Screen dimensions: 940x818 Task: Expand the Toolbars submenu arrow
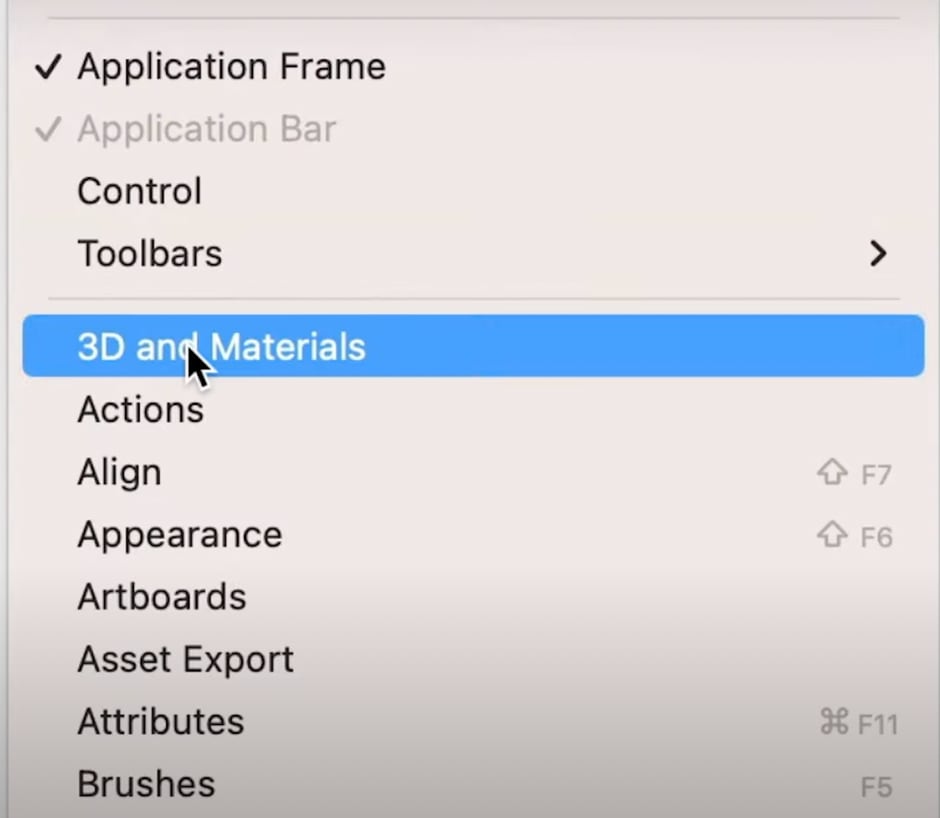click(x=878, y=254)
